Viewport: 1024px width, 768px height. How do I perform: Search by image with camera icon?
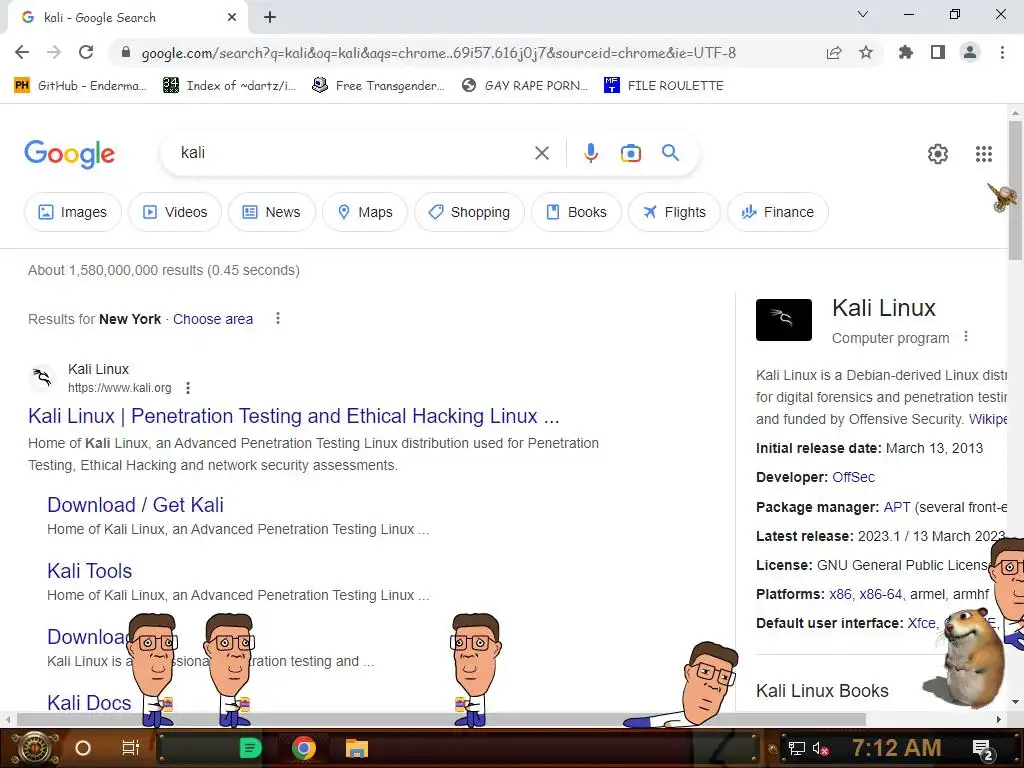point(631,153)
